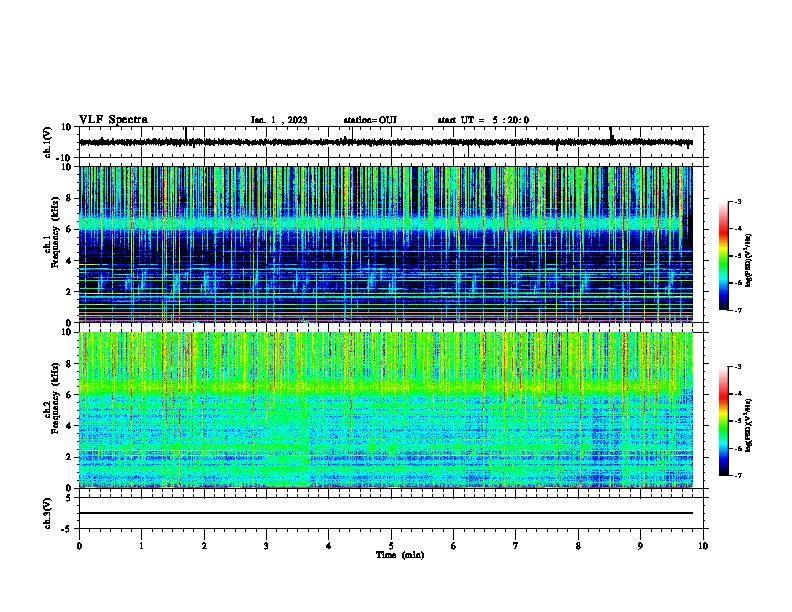The height and width of the screenshot is (612, 792).
Task: Click the "5" tick of ch.3(V) axis
Action: tap(69, 498)
